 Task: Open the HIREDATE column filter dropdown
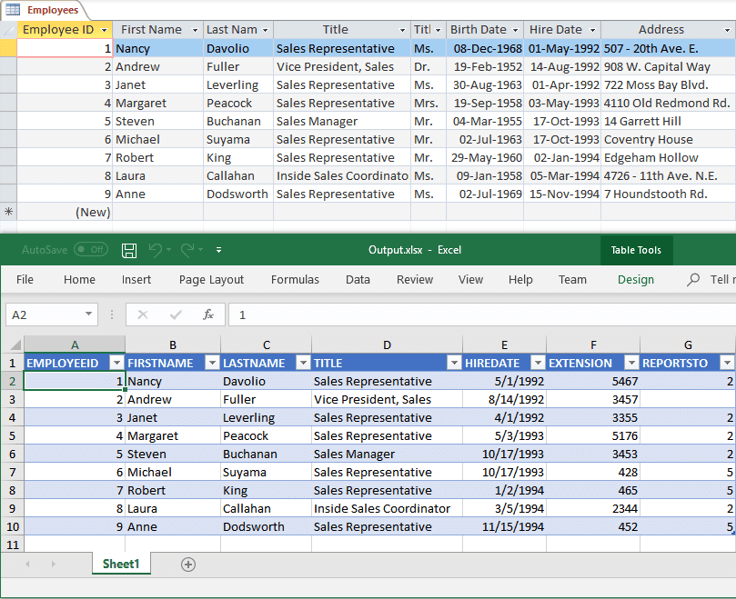click(538, 363)
